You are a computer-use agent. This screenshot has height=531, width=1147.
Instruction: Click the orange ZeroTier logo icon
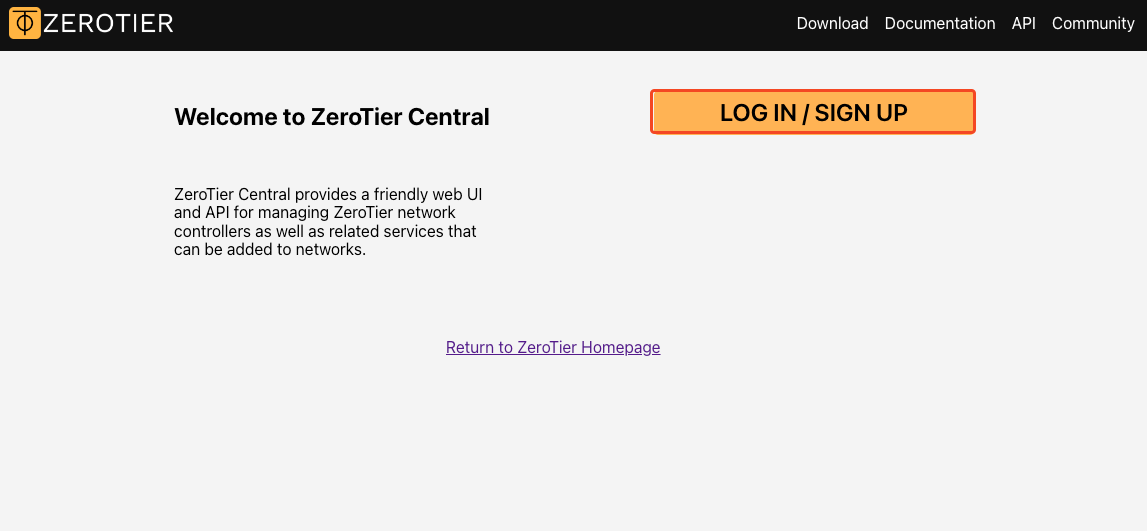(x=24, y=23)
